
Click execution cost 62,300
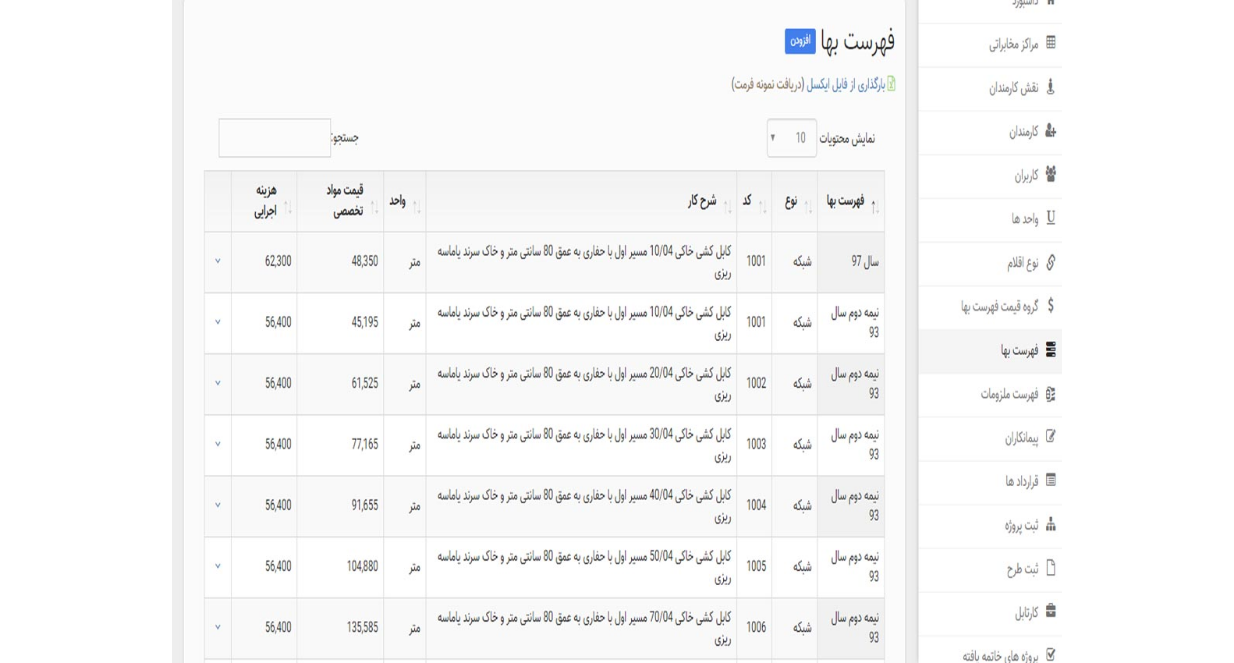click(x=278, y=261)
